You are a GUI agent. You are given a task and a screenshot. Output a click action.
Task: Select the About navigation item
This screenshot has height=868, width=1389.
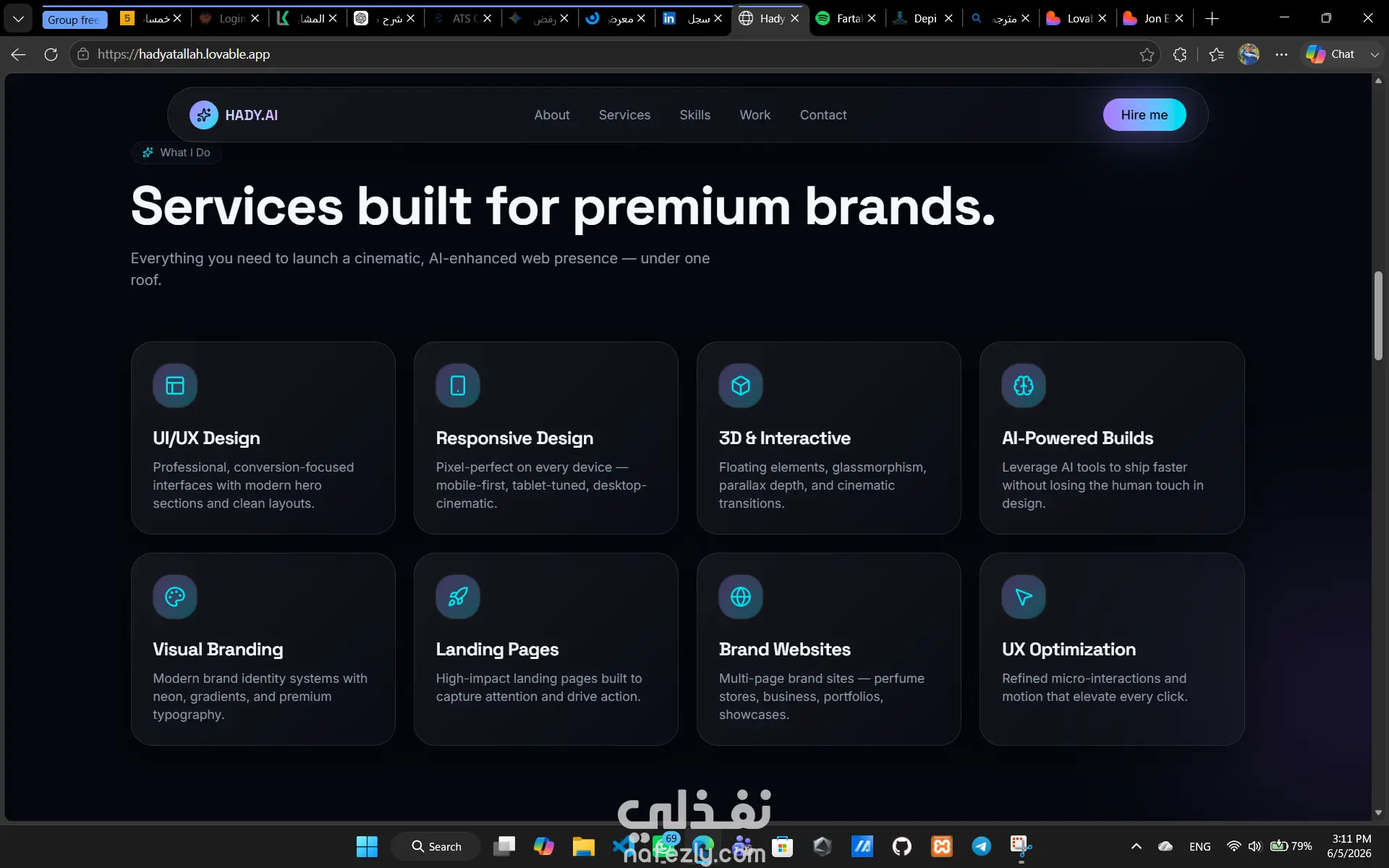click(552, 115)
